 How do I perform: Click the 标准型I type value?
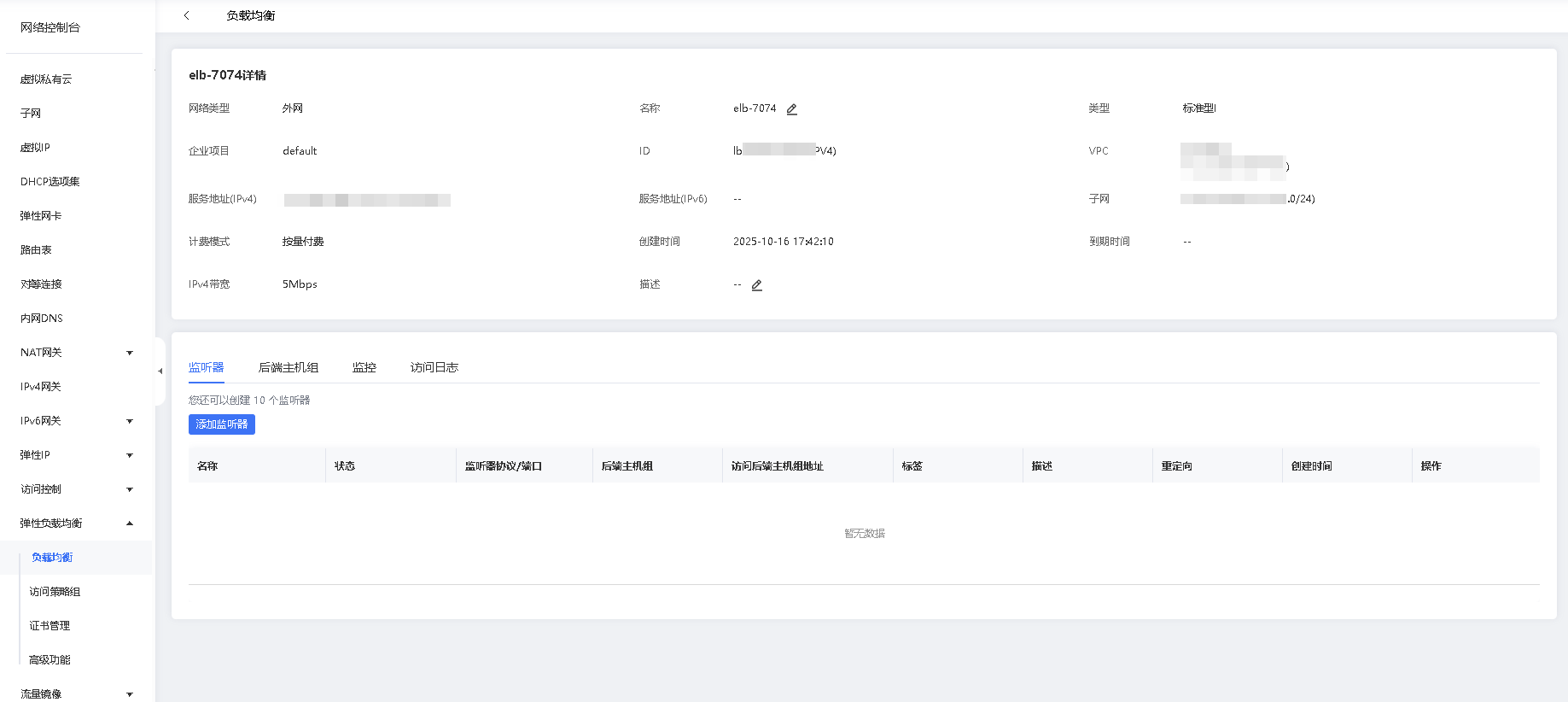[1199, 108]
